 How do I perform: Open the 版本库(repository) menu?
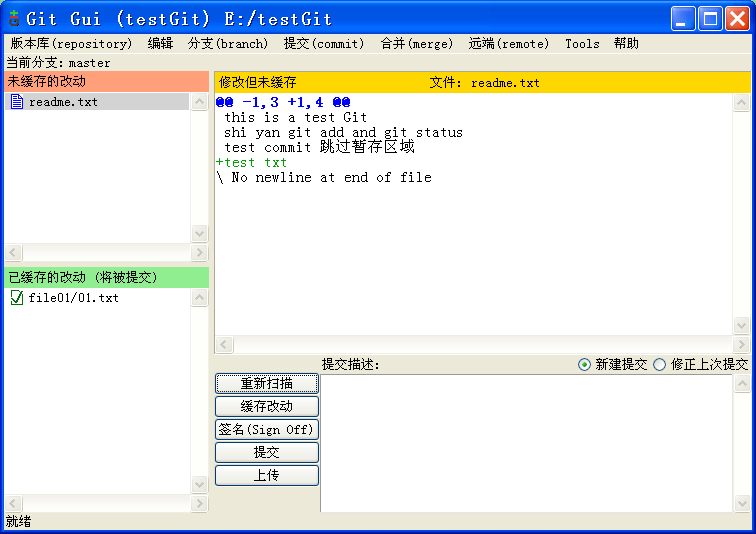pyautogui.click(x=71, y=43)
